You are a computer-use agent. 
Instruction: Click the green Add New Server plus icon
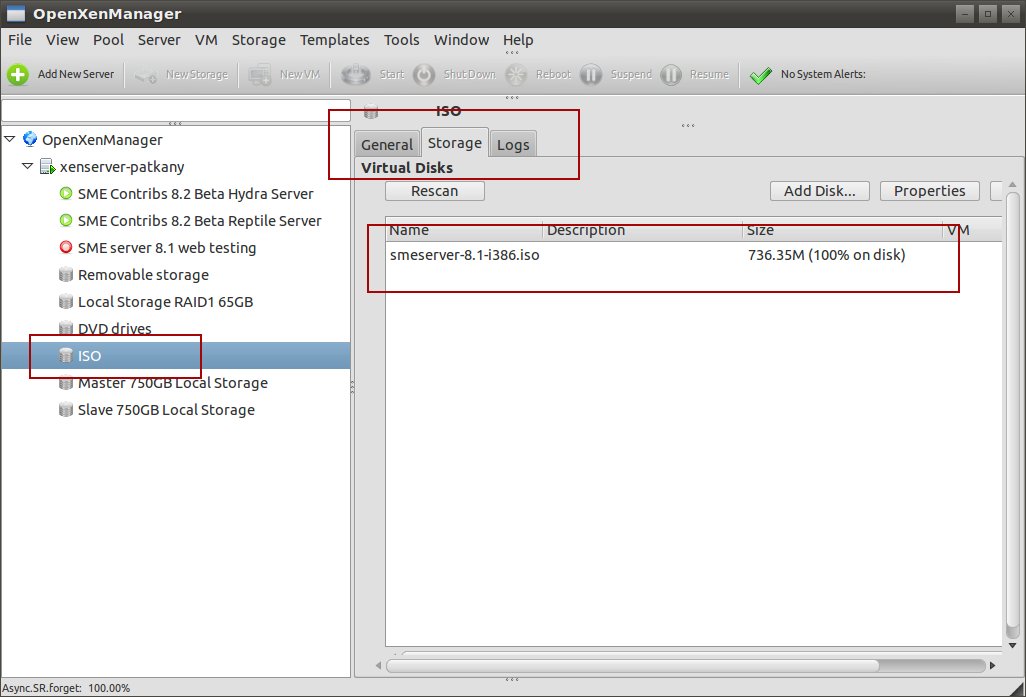point(18,75)
